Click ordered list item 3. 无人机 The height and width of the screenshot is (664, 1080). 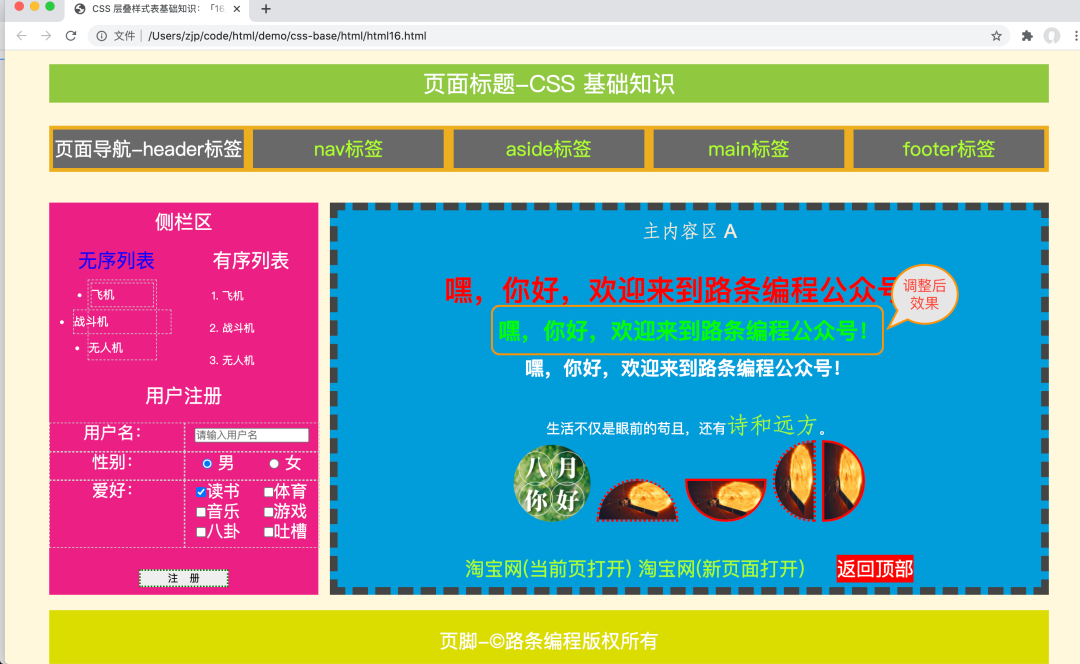tap(232, 360)
